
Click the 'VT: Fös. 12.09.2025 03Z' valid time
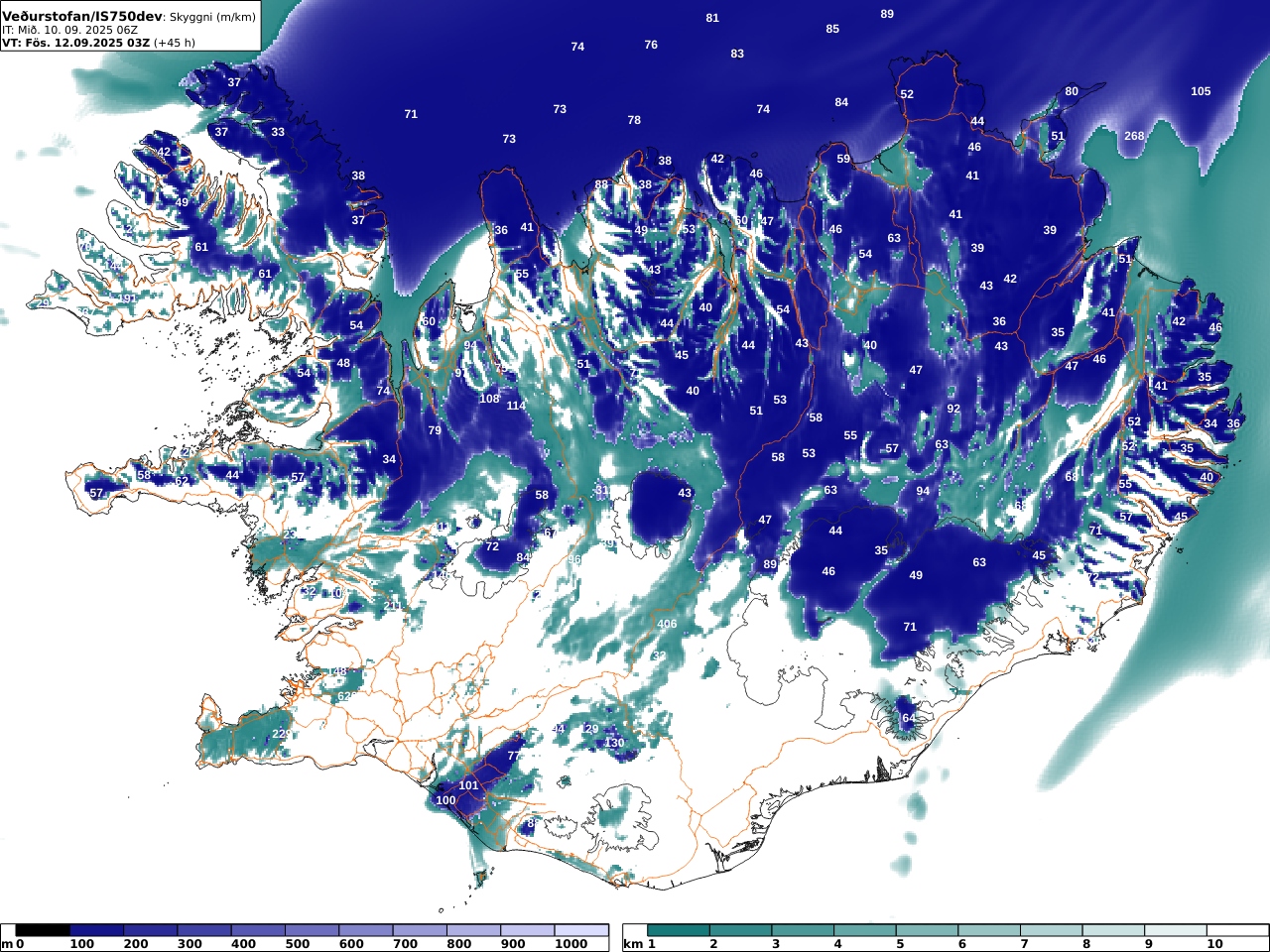click(75, 43)
